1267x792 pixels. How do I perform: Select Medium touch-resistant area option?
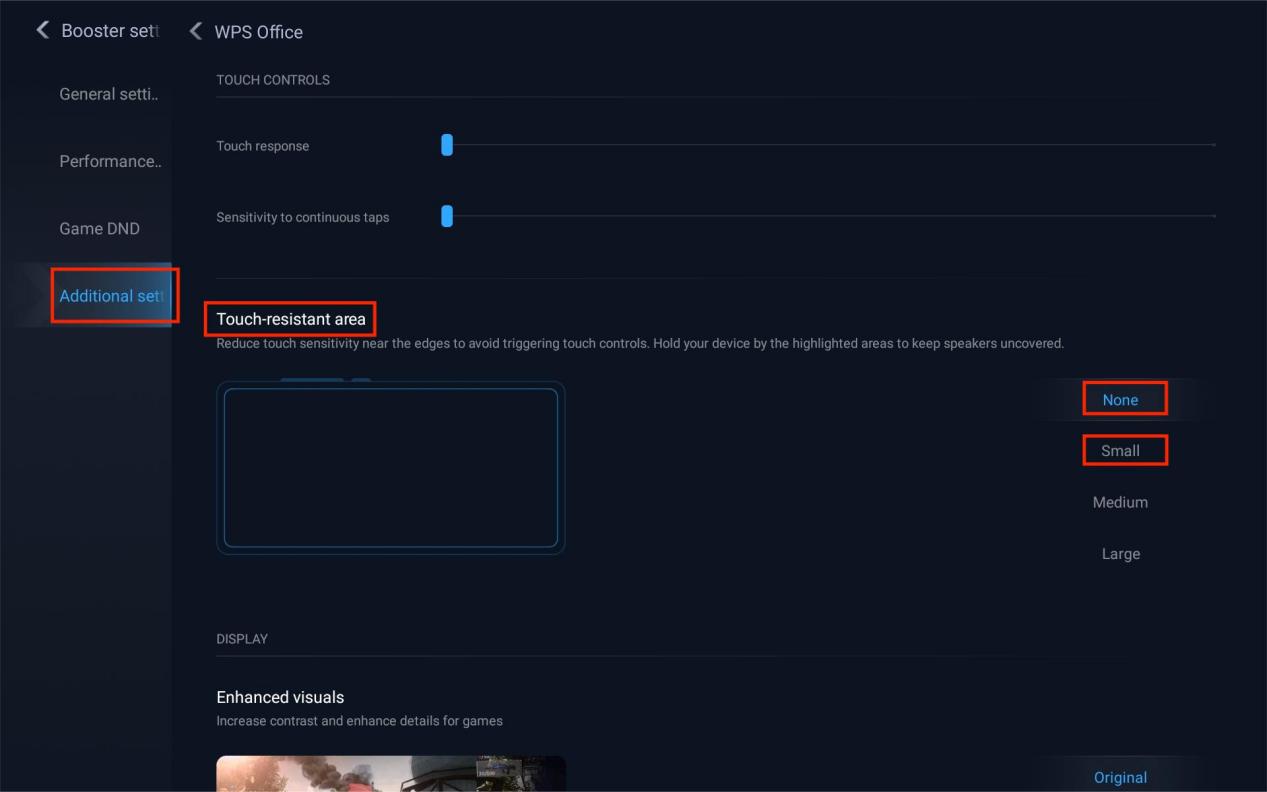click(x=1120, y=502)
